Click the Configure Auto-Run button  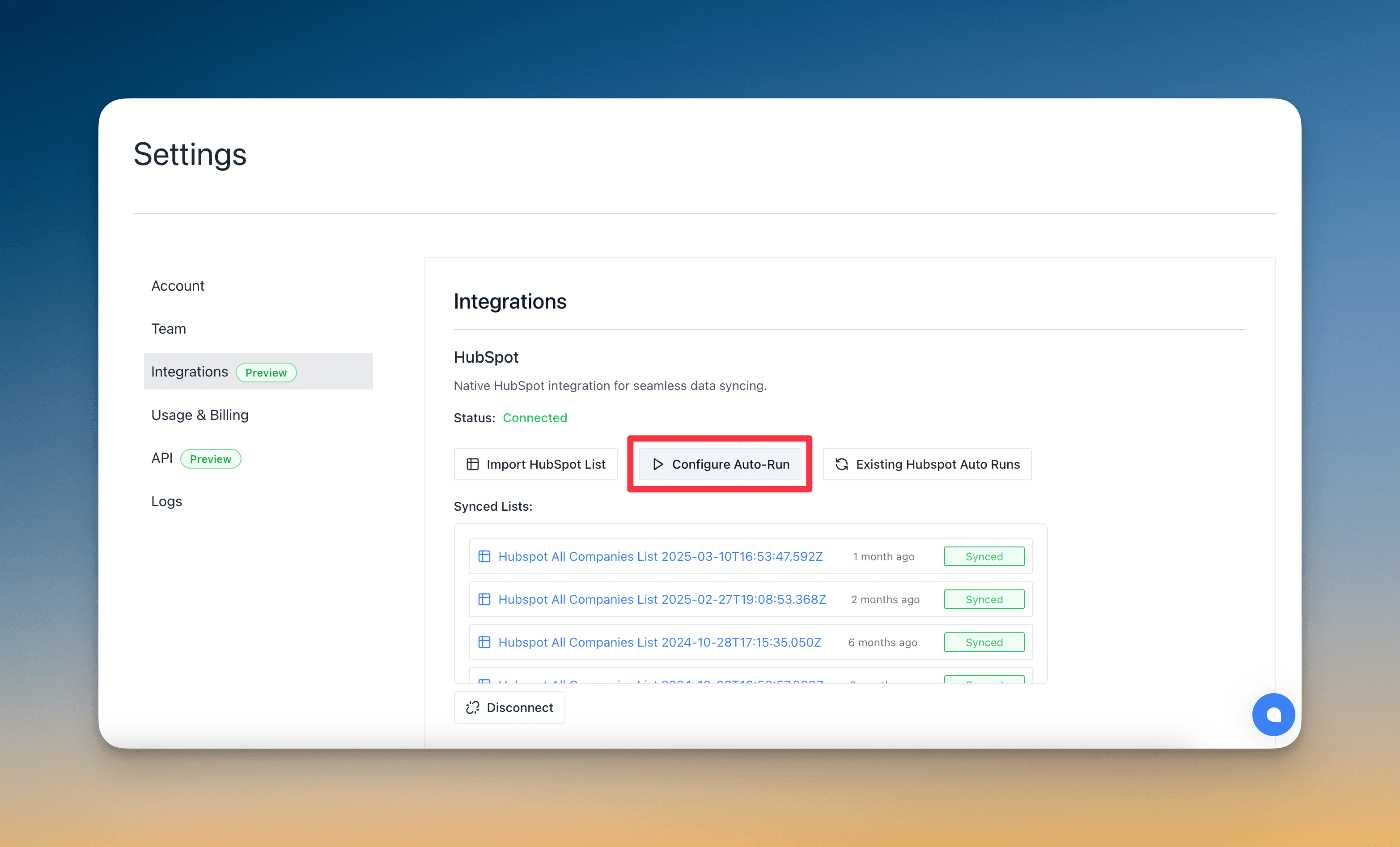pyautogui.click(x=719, y=464)
